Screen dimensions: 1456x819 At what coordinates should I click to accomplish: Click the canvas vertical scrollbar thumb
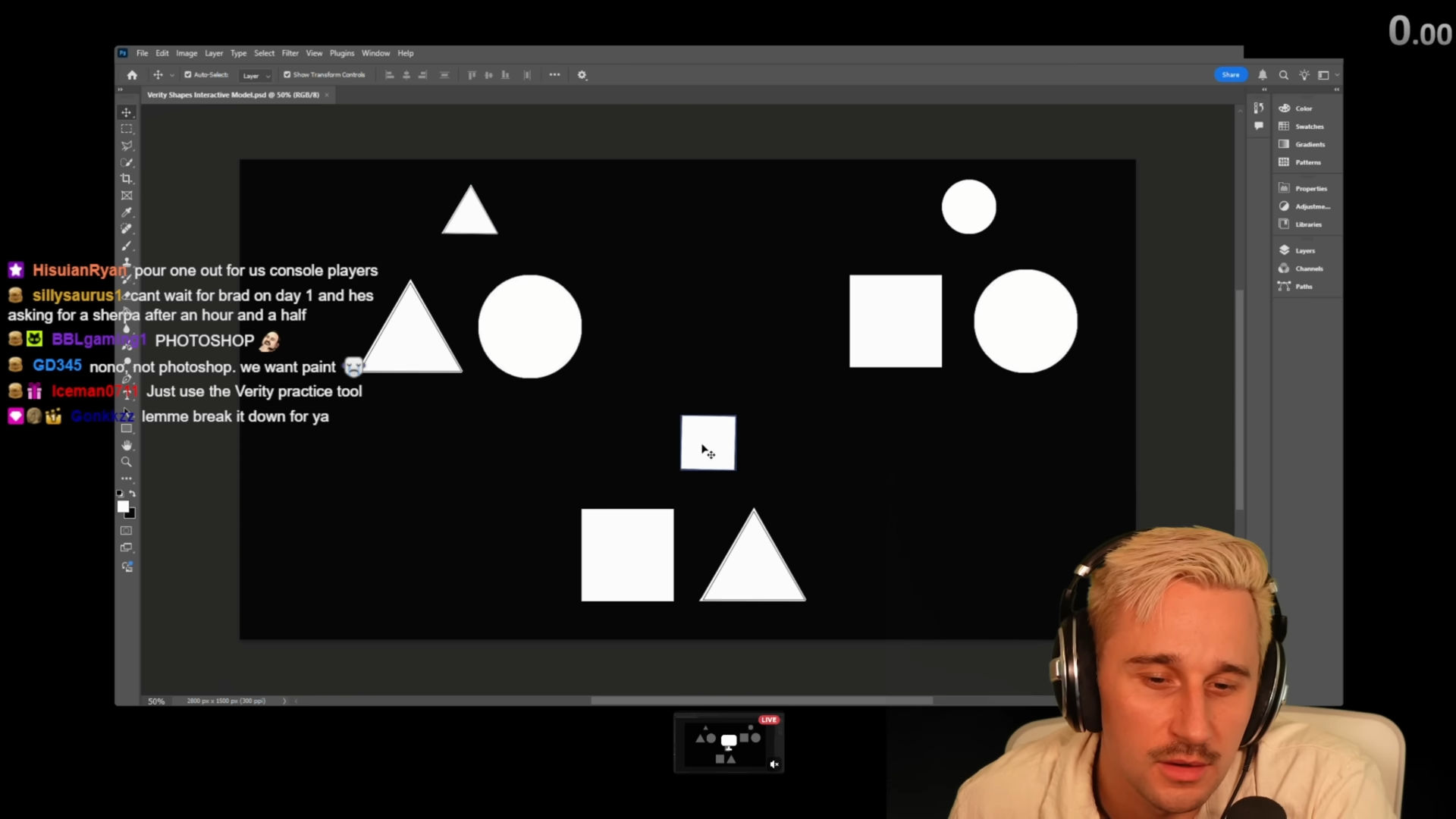(x=1240, y=400)
